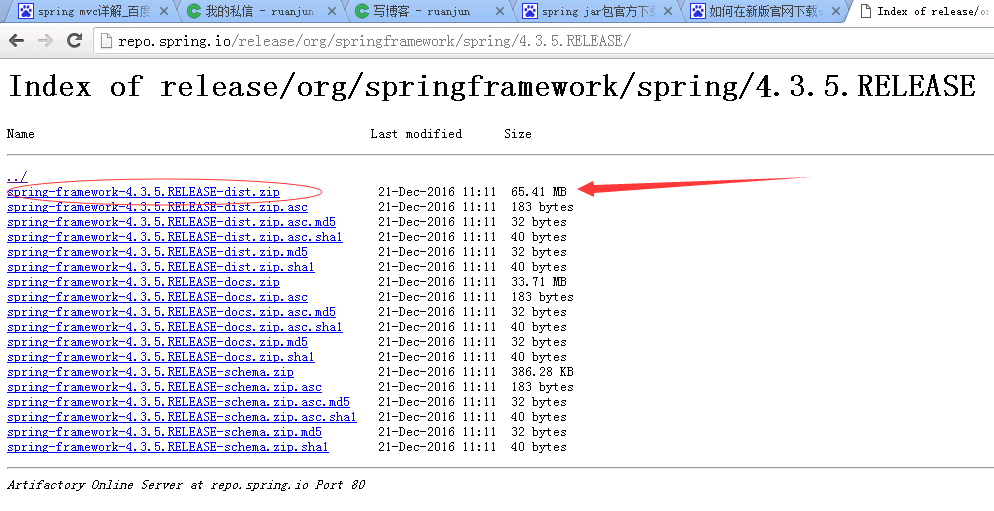Screen dimensions: 994x511
Task: Click the green C favicon on '写博客' tab
Action: (x=362, y=11)
